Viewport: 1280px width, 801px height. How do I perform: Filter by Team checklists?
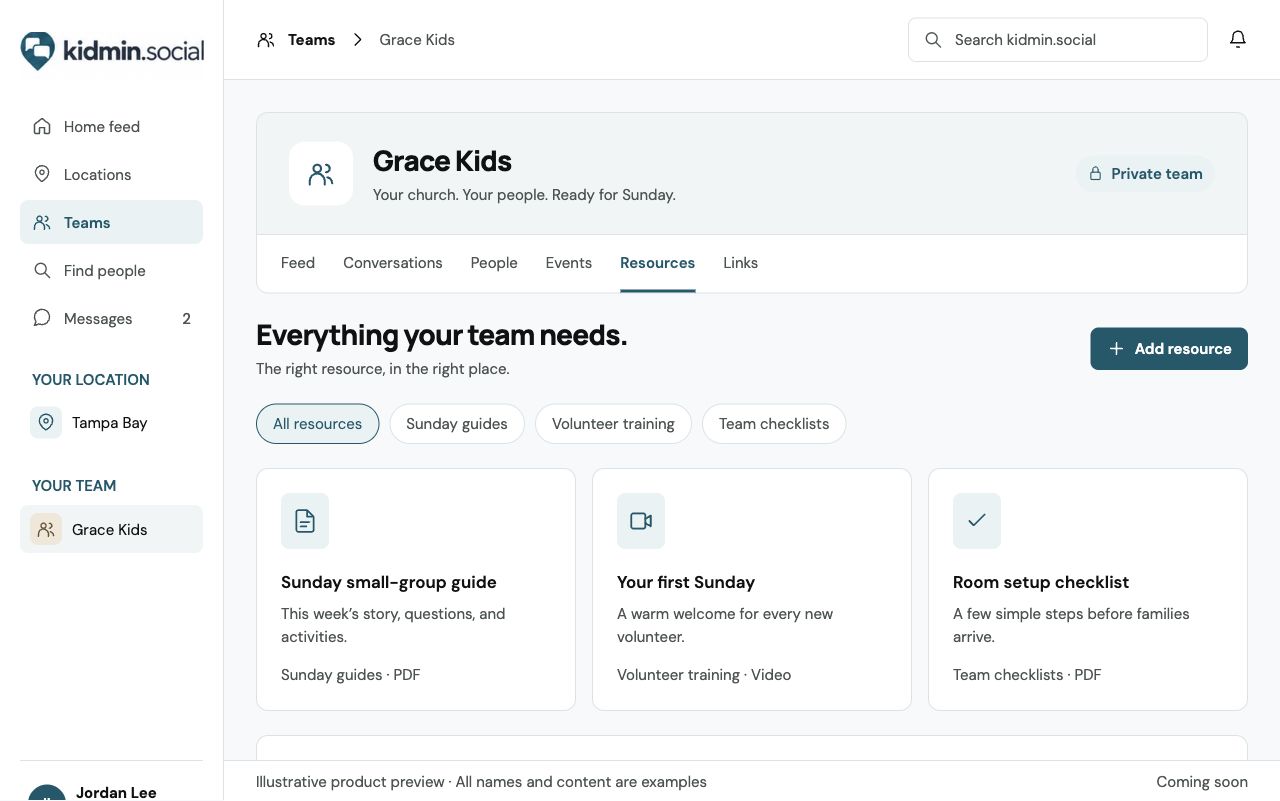(x=774, y=423)
